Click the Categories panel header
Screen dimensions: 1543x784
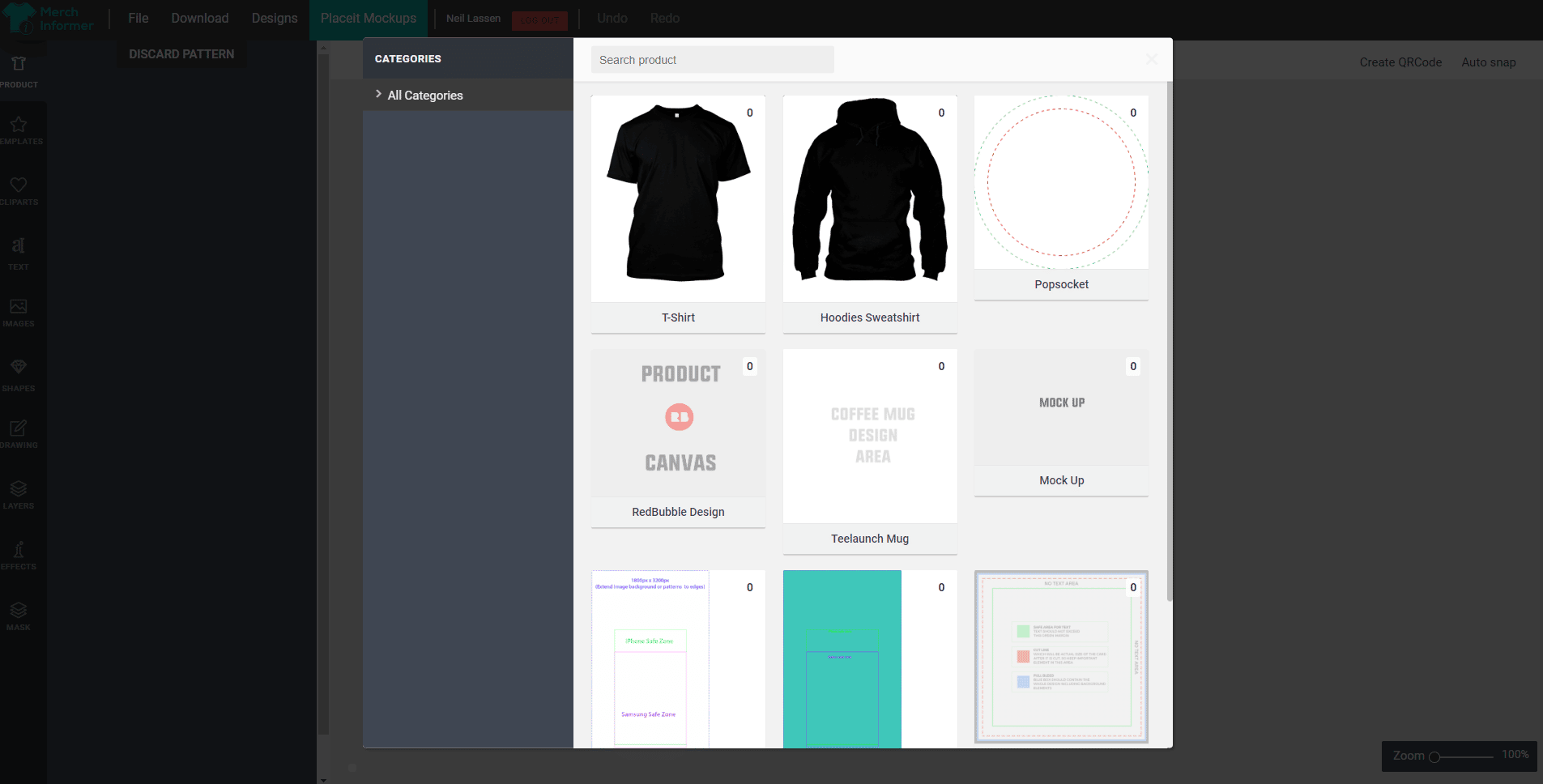(468, 58)
